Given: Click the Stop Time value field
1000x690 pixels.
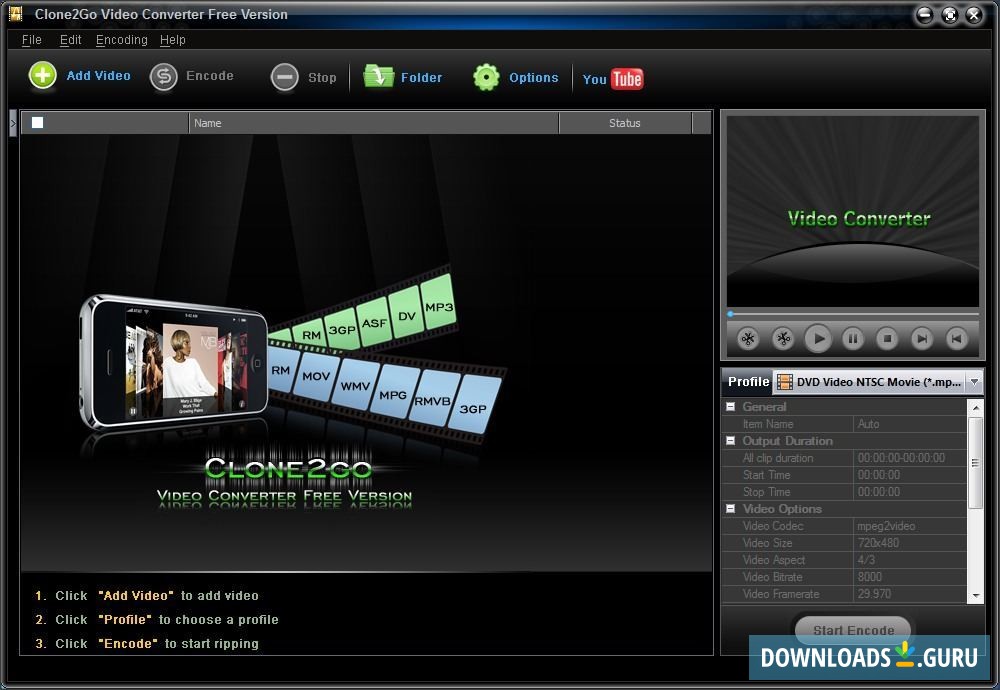Looking at the screenshot, I should pyautogui.click(x=910, y=492).
